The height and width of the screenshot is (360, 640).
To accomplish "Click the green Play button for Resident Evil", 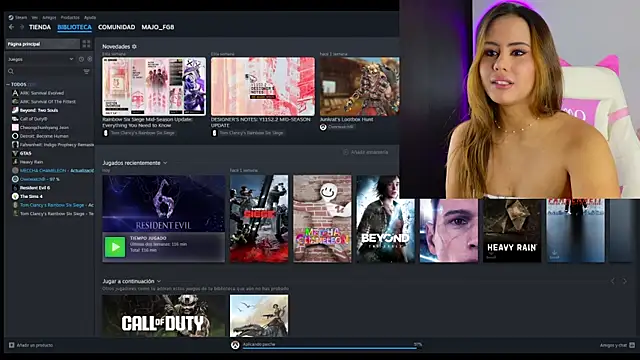I will (x=115, y=247).
